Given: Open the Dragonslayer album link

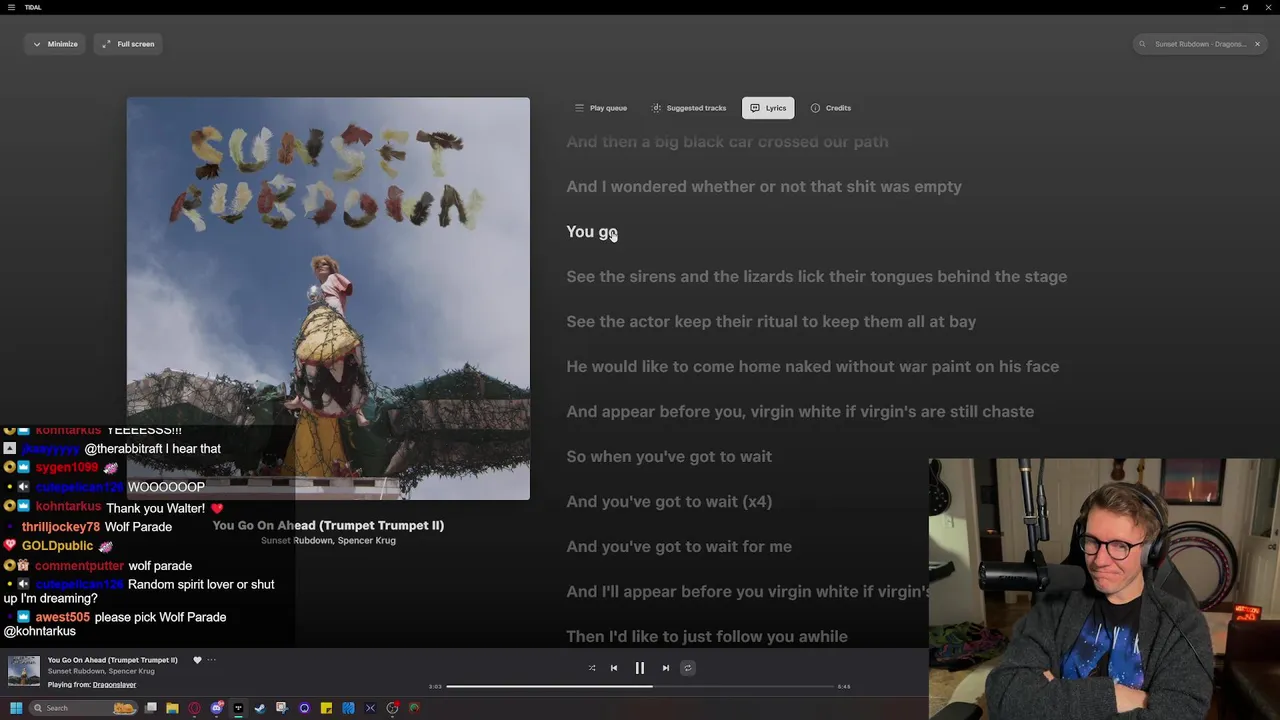Looking at the screenshot, I should 114,685.
